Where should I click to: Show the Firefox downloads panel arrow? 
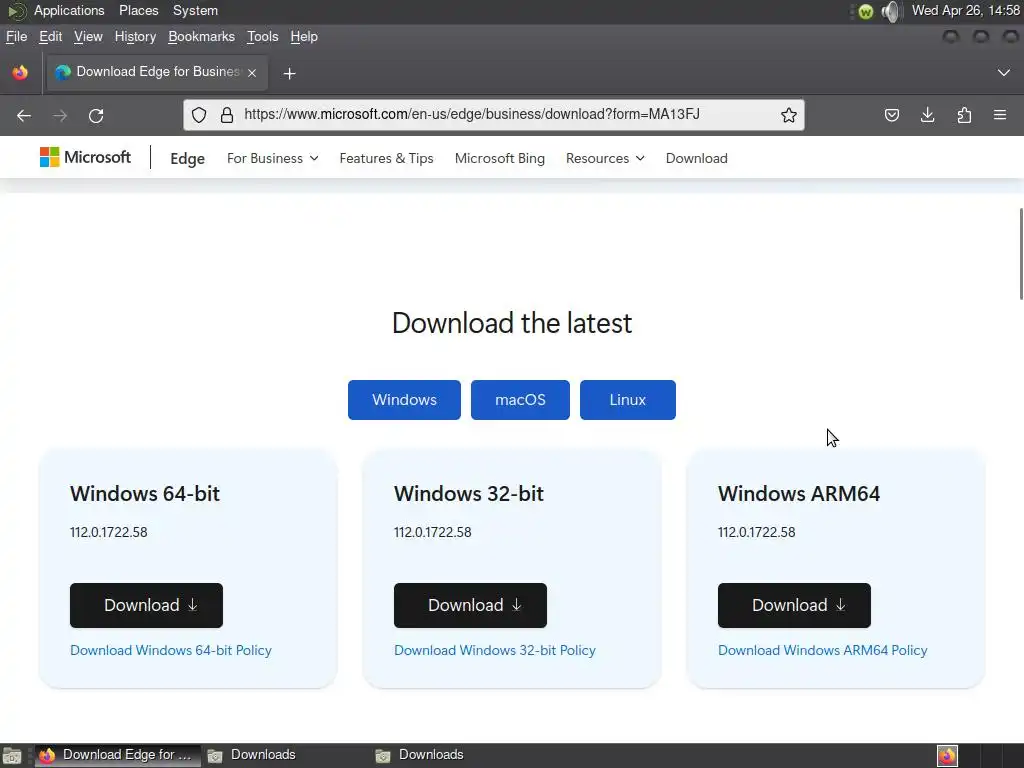pyautogui.click(x=927, y=116)
